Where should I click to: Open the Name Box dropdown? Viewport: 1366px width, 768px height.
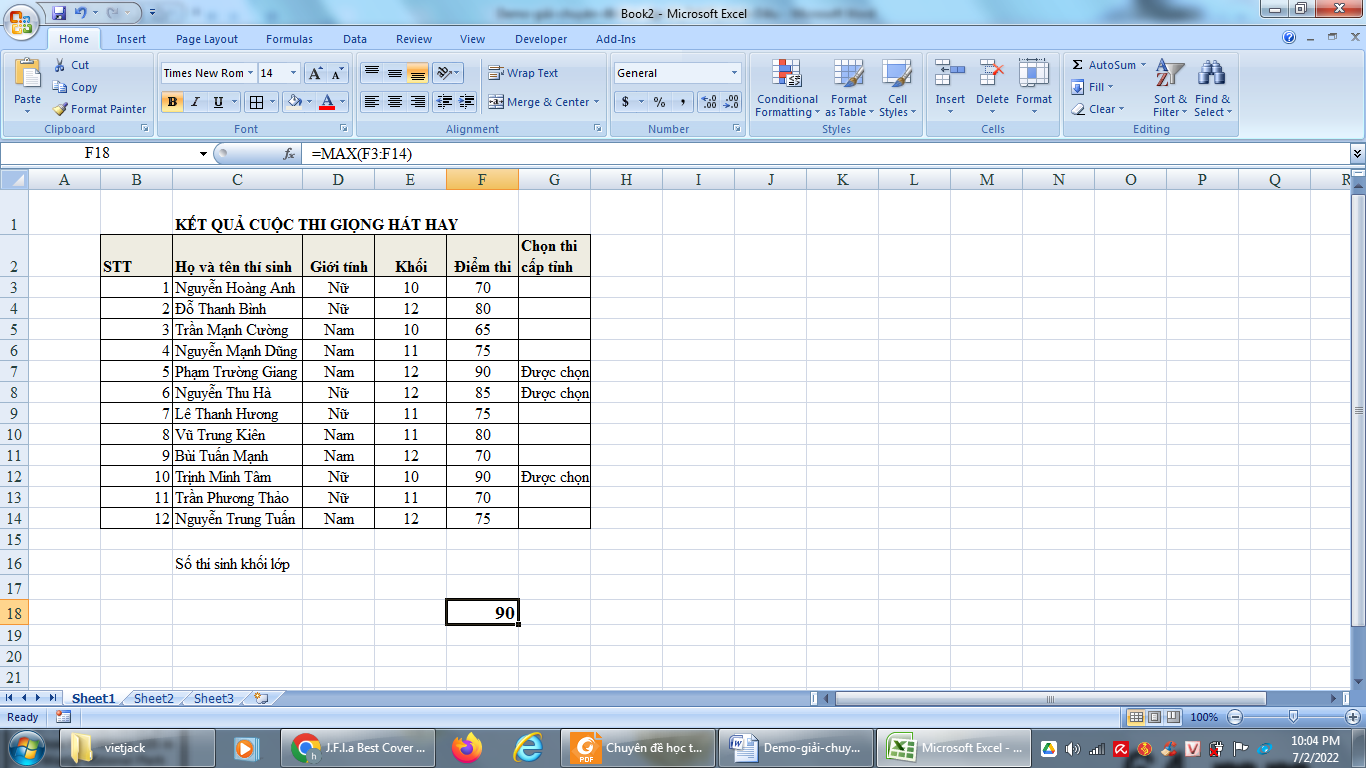pyautogui.click(x=204, y=154)
